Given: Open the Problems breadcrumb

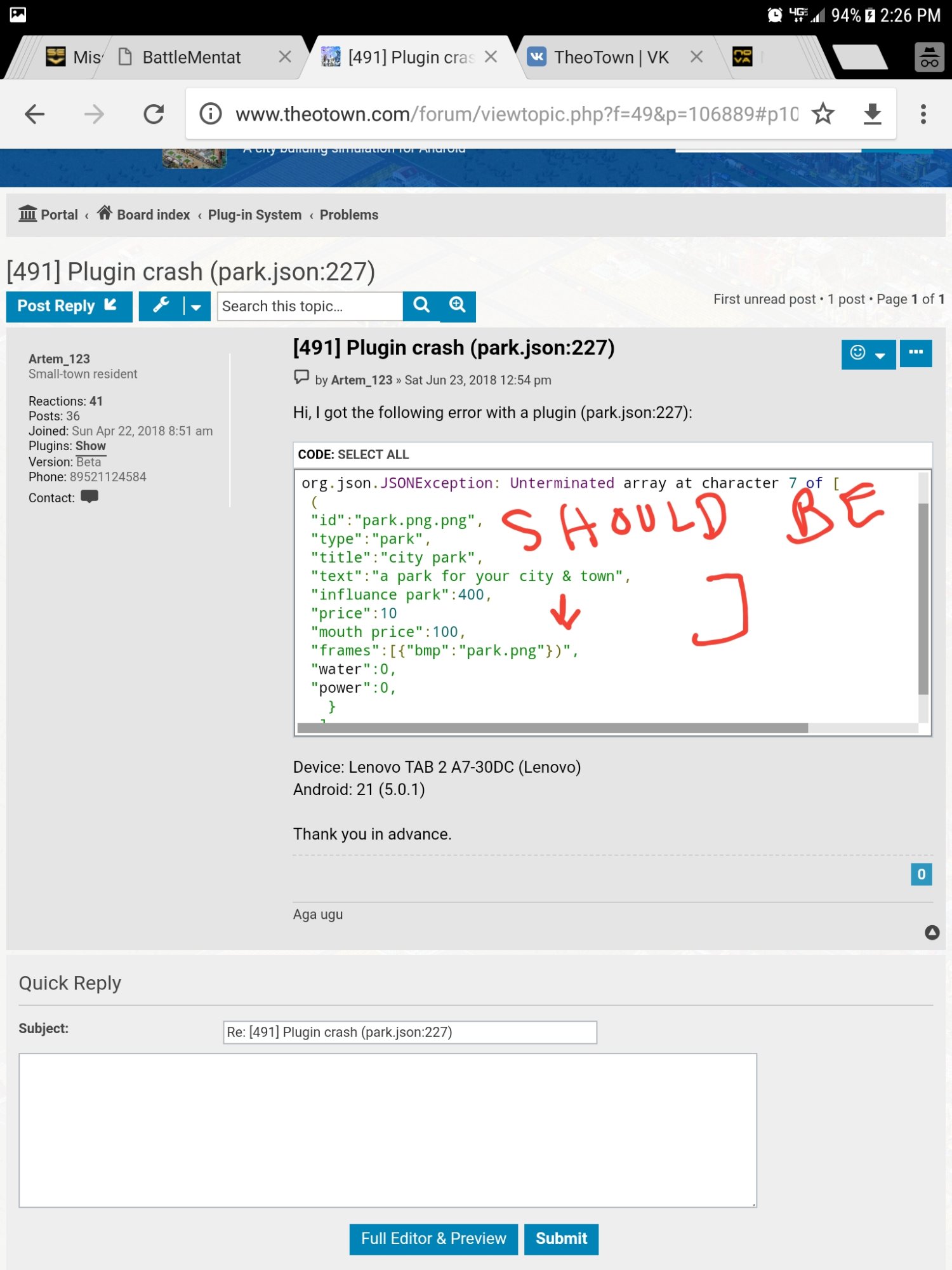Looking at the screenshot, I should tap(348, 215).
